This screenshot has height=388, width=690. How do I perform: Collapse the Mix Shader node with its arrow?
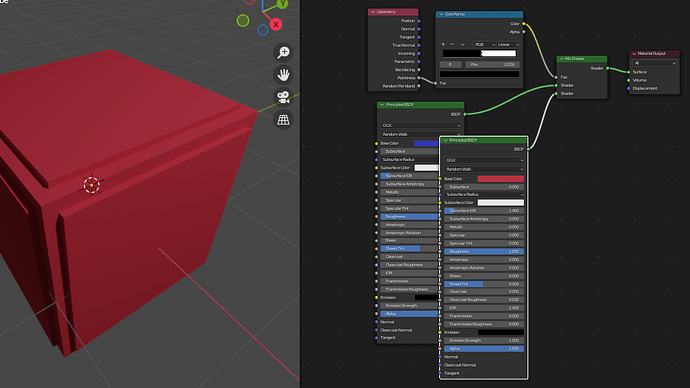click(562, 59)
